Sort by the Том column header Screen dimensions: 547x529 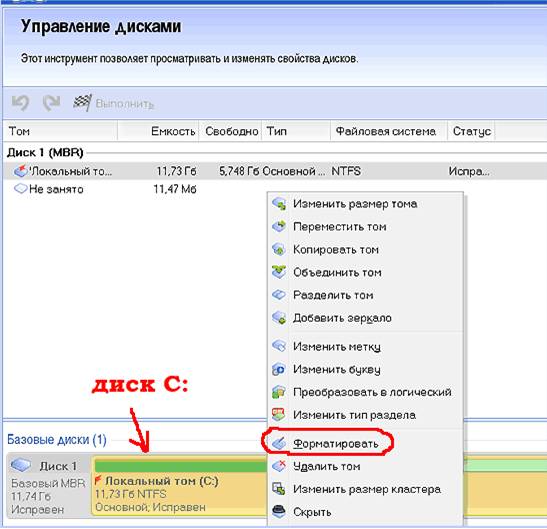[x=60, y=131]
